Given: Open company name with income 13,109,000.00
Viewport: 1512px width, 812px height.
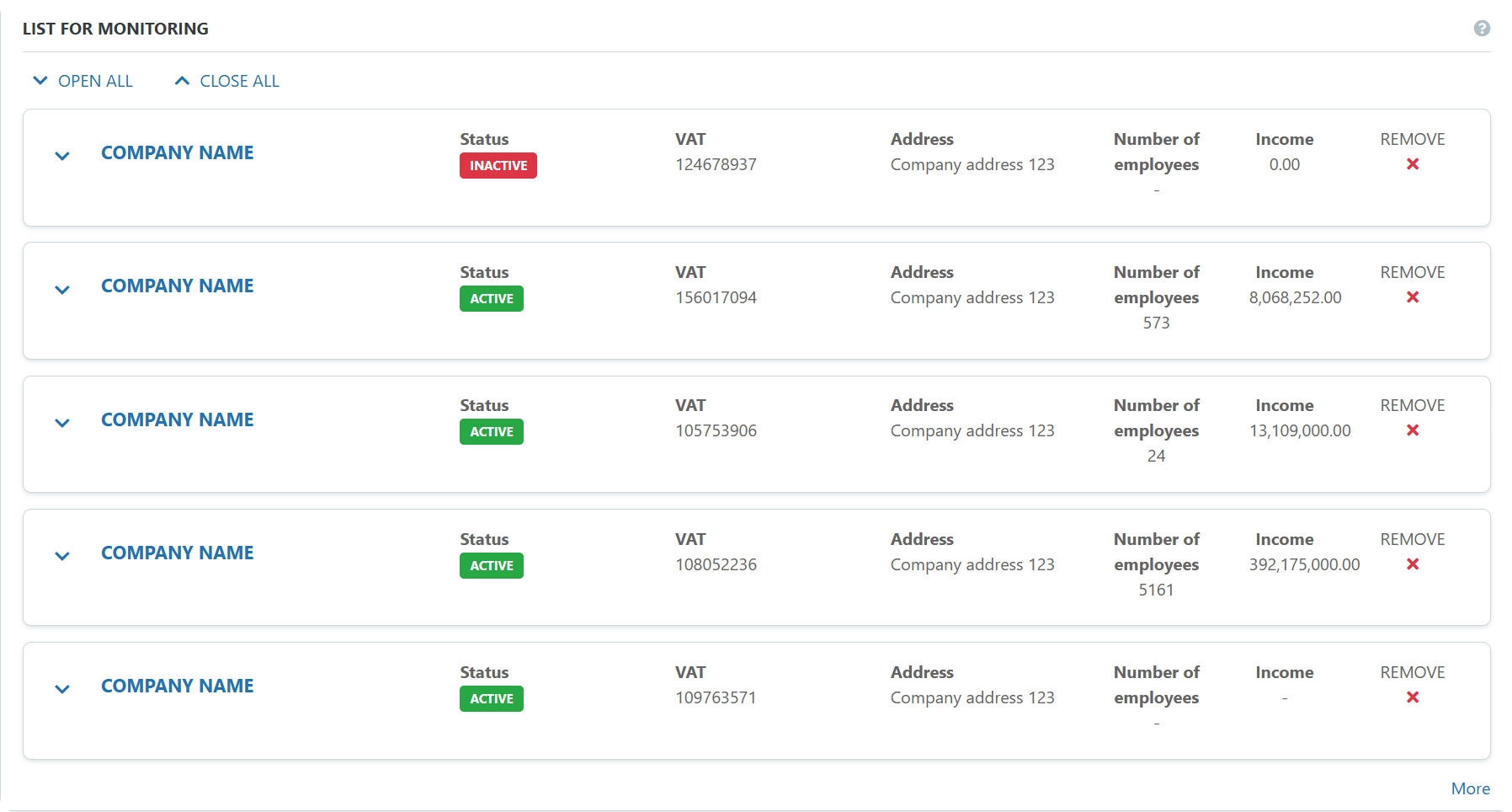Looking at the screenshot, I should pos(177,419).
